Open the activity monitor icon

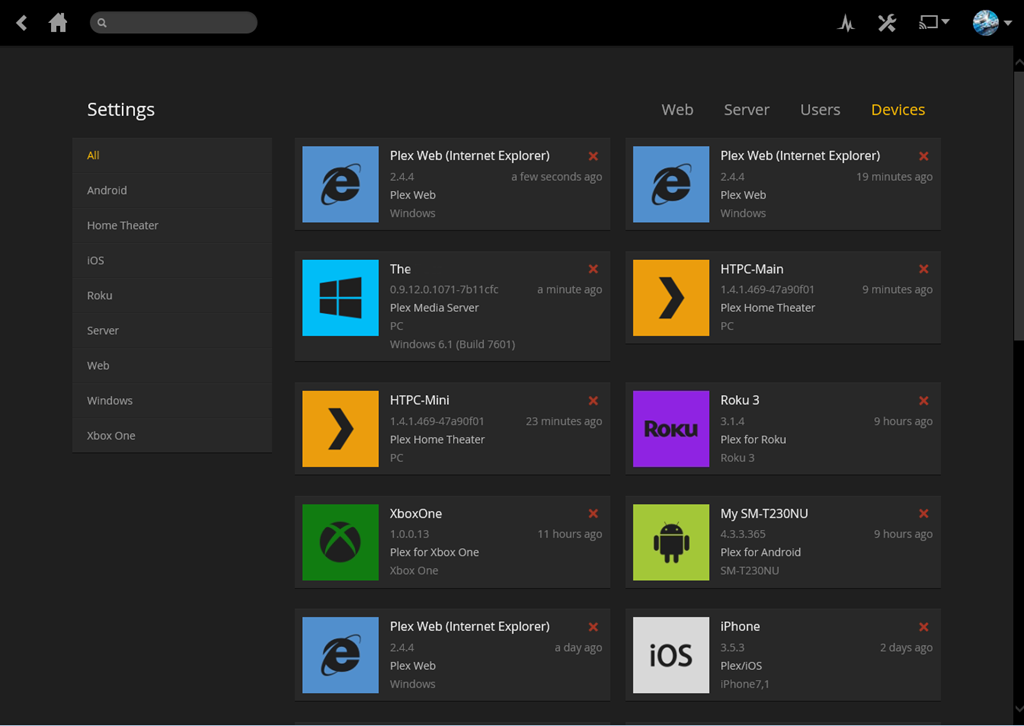(846, 23)
